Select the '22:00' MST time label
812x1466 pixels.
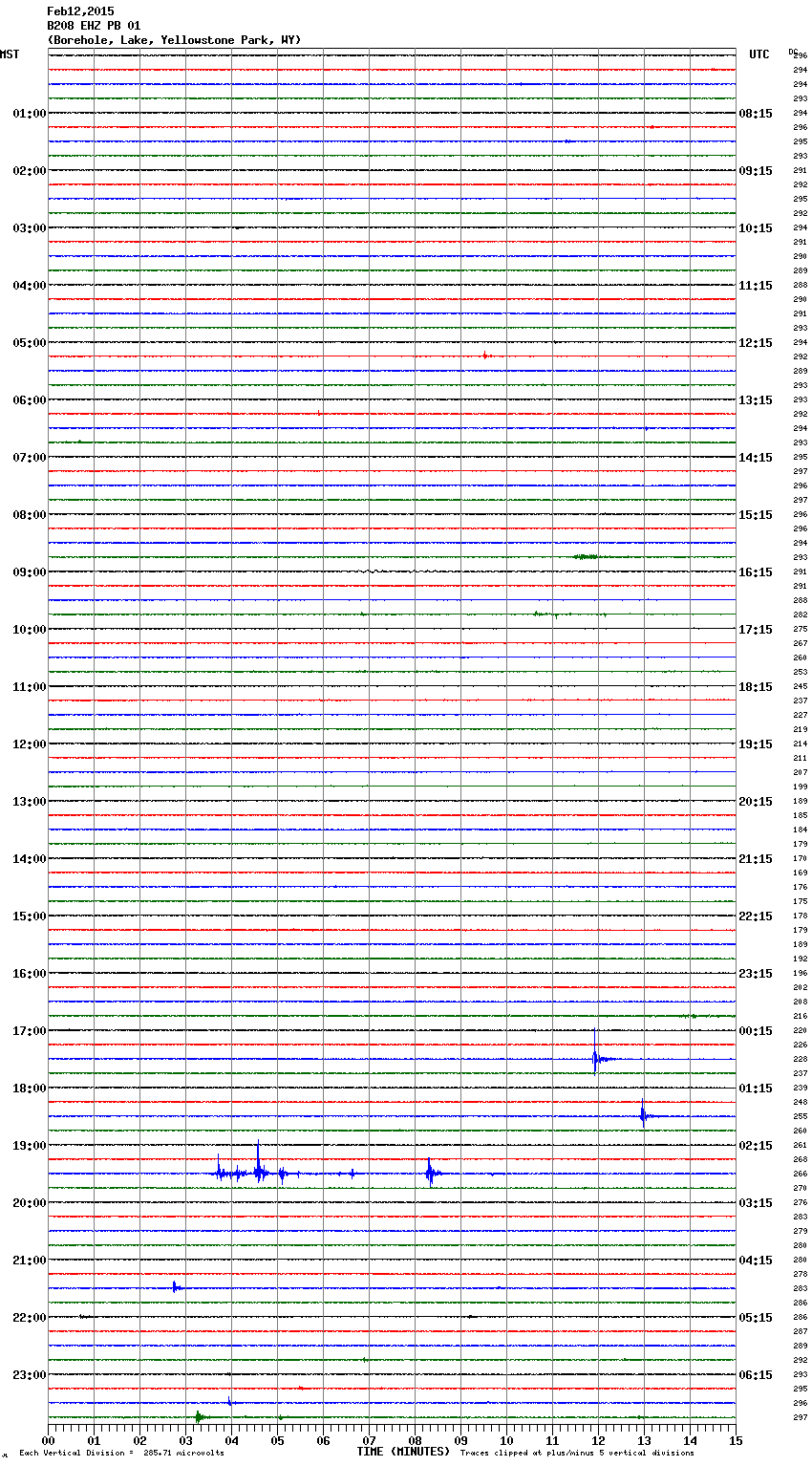click(x=30, y=1318)
